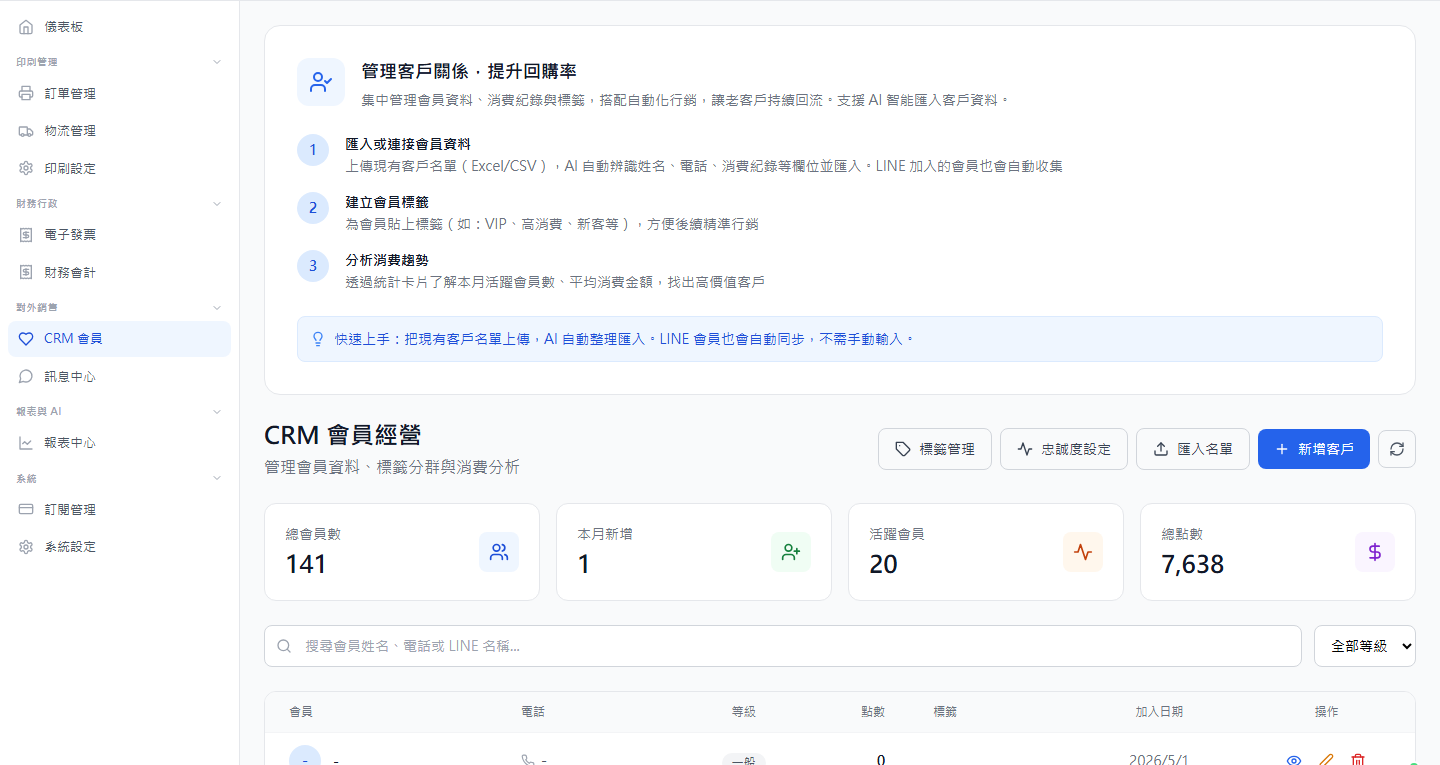The height and width of the screenshot is (765, 1440).
Task: Go to 物流管理 in the sidebar
Action: (119, 131)
